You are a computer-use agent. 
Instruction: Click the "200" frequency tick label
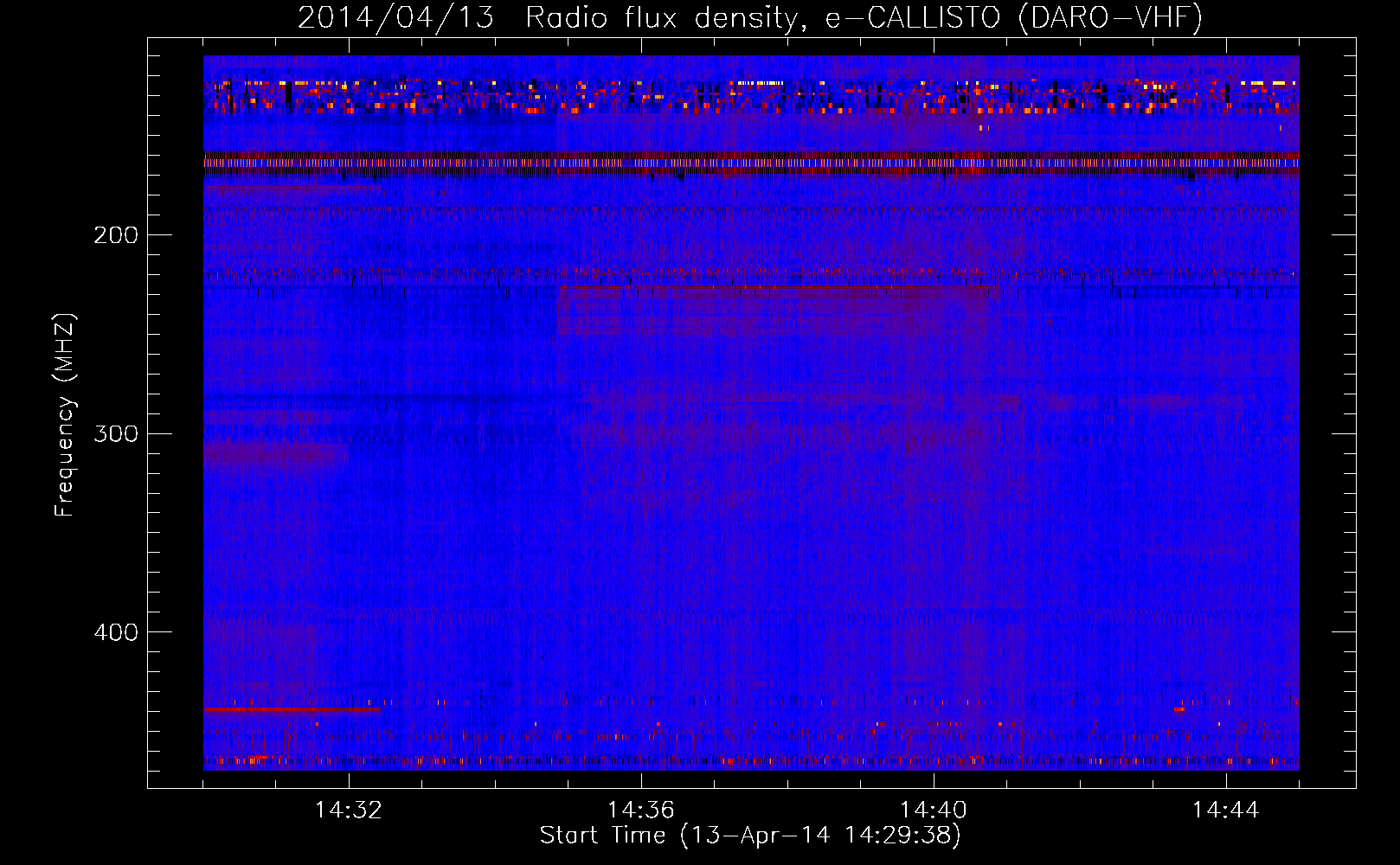pos(116,234)
